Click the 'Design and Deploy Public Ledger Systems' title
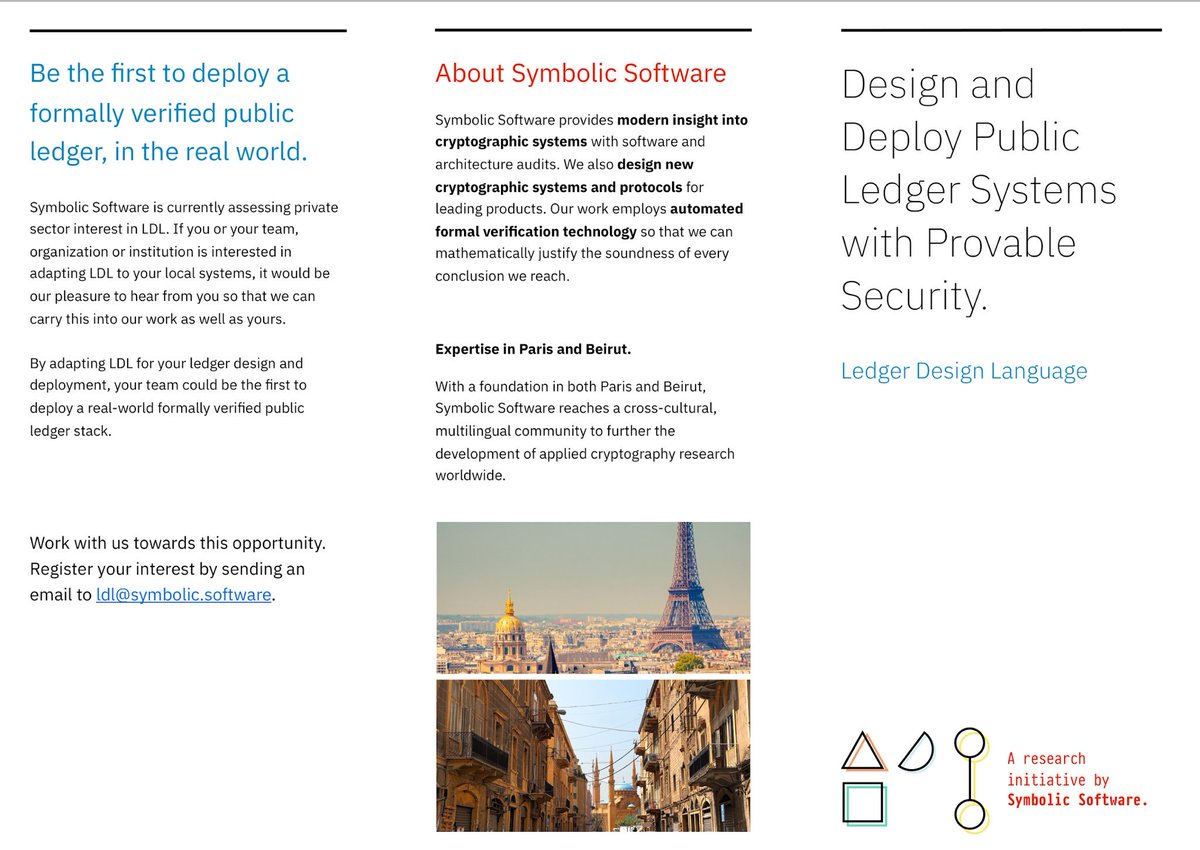This screenshot has height=850, width=1200. [979, 189]
